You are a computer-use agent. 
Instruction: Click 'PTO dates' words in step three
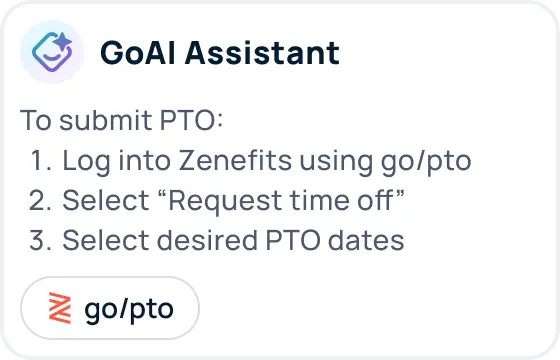pyautogui.click(x=335, y=240)
